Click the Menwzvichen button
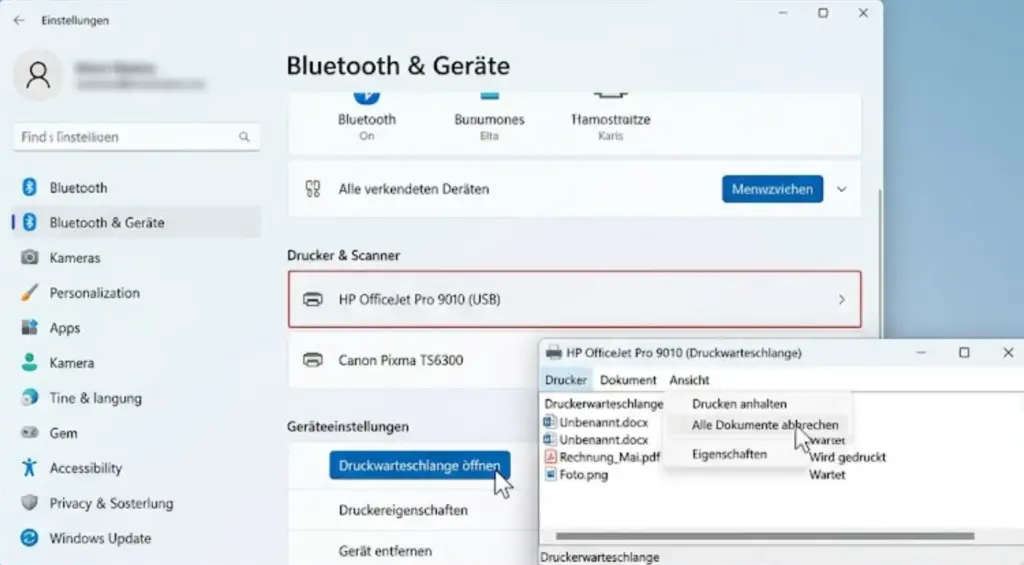This screenshot has width=1024, height=565. click(x=772, y=189)
